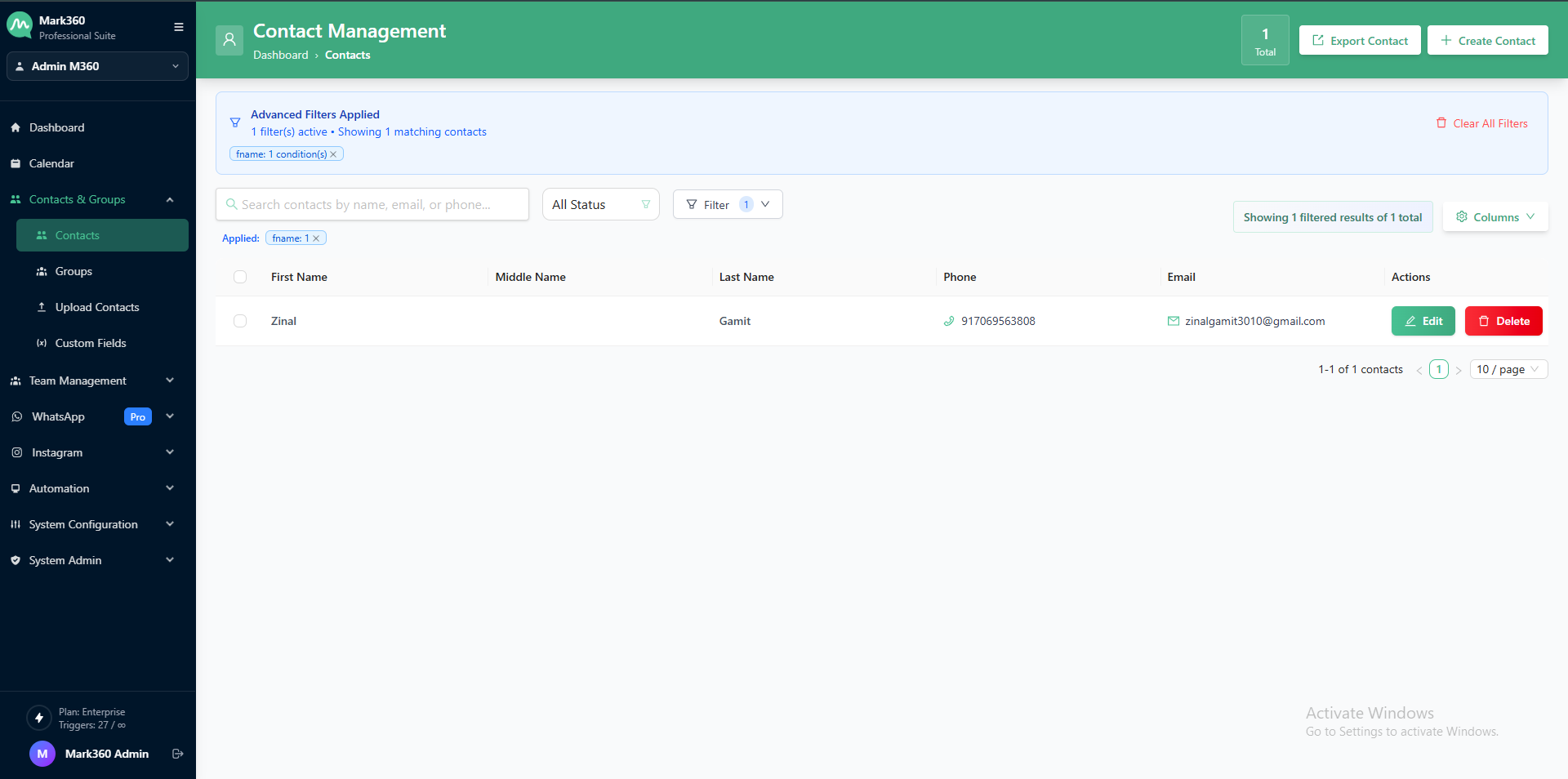Open the 10 / page size selector

click(x=1508, y=369)
